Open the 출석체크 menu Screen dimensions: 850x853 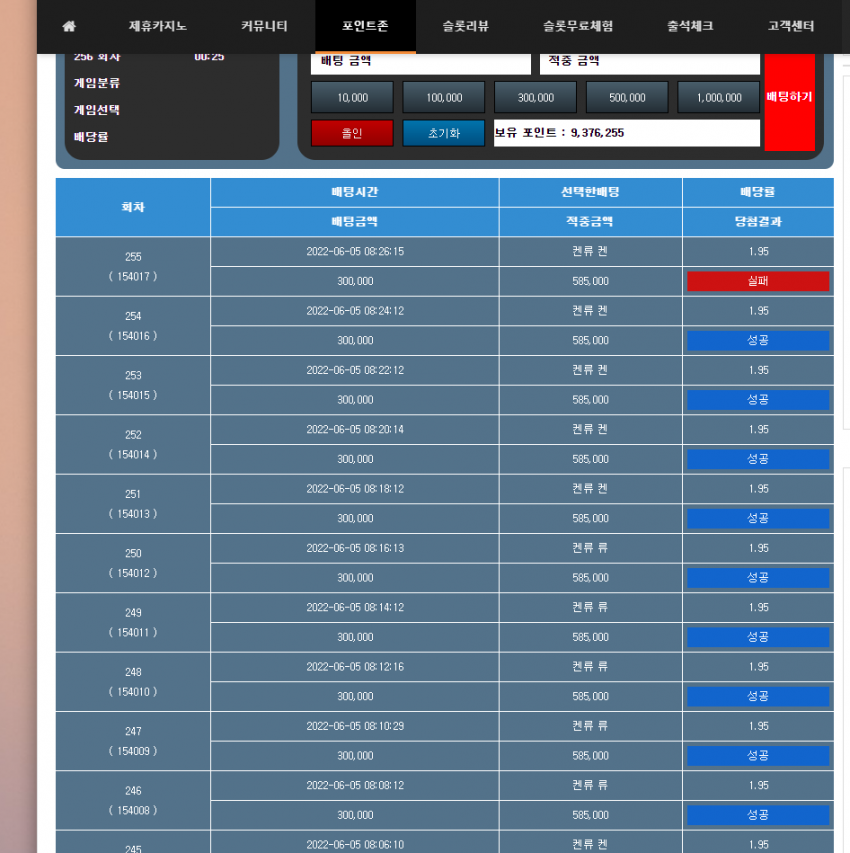690,26
